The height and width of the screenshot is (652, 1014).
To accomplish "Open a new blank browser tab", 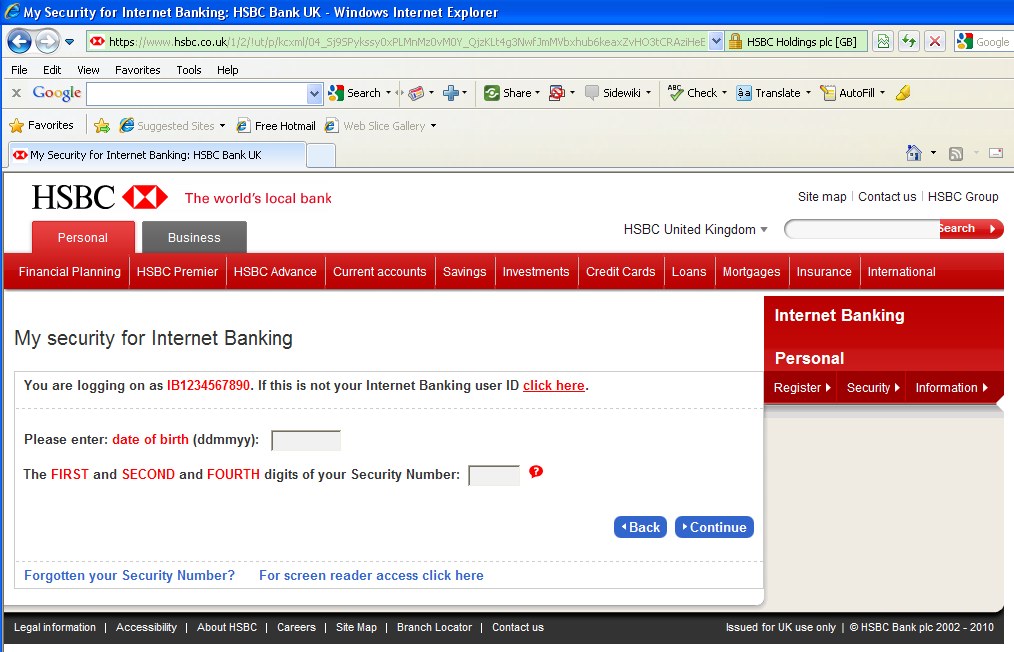I will coord(321,156).
